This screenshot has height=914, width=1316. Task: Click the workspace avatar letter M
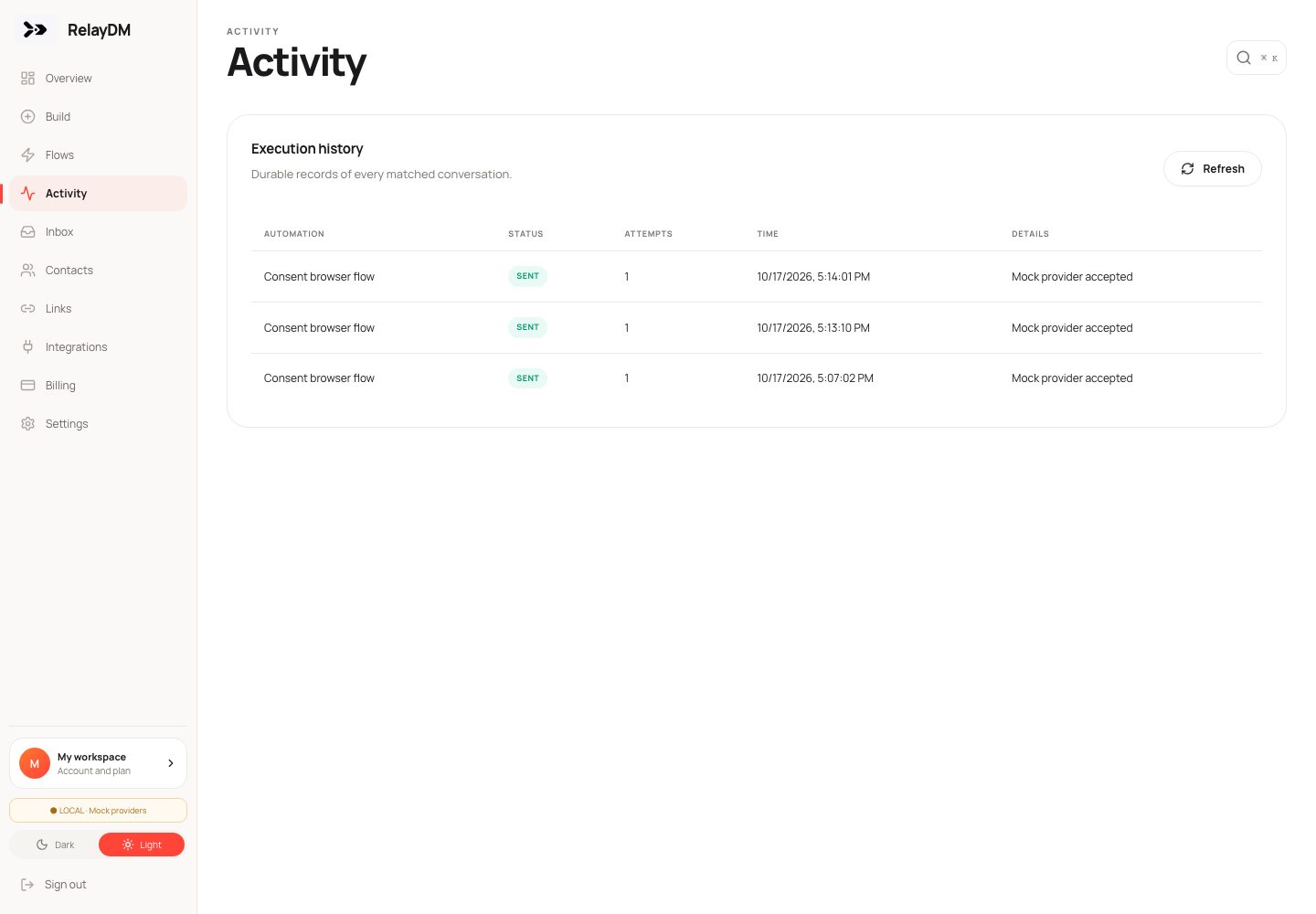(35, 763)
